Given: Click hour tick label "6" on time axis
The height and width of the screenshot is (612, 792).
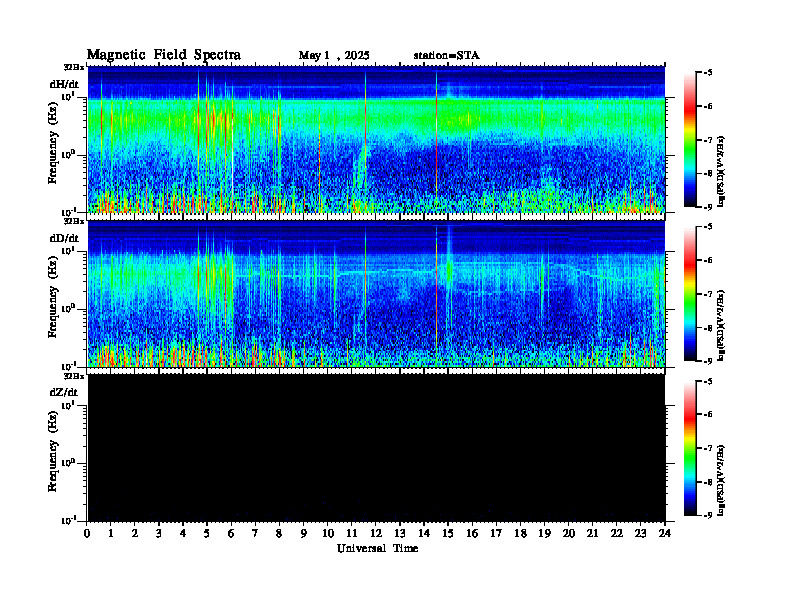Looking at the screenshot, I should click(x=231, y=534).
